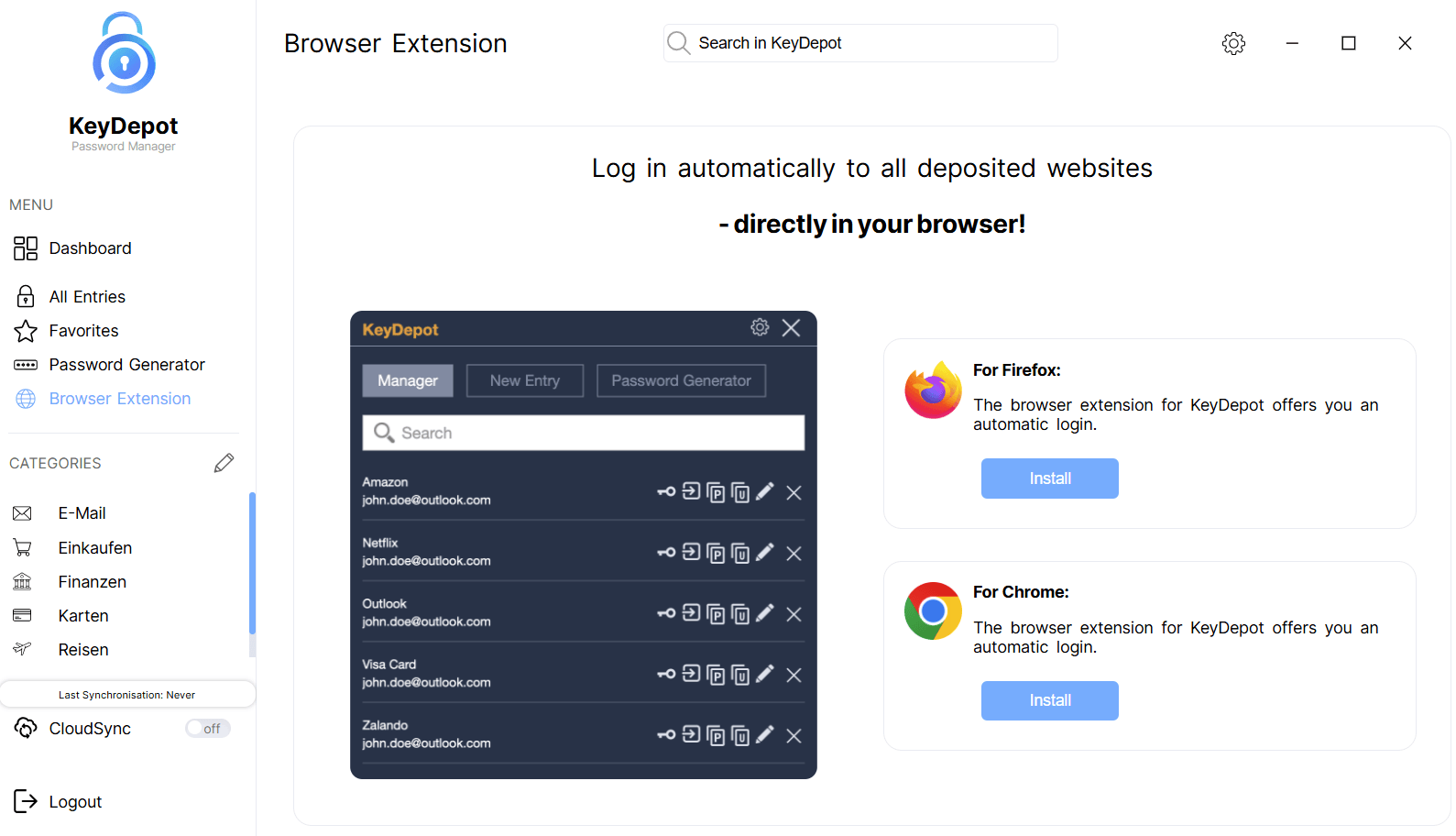Click copy username icon in the Visa Card row
This screenshot has height=836, width=1456.
[740, 675]
